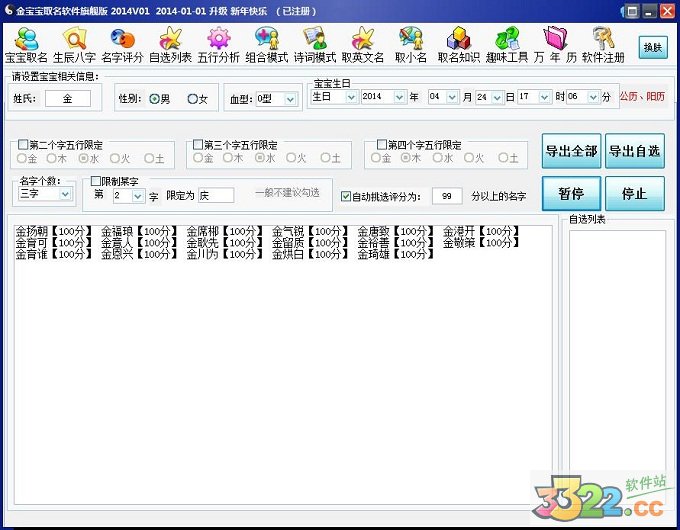Click the 软件注册 key icon
This screenshot has width=680, height=530.
coord(602,44)
